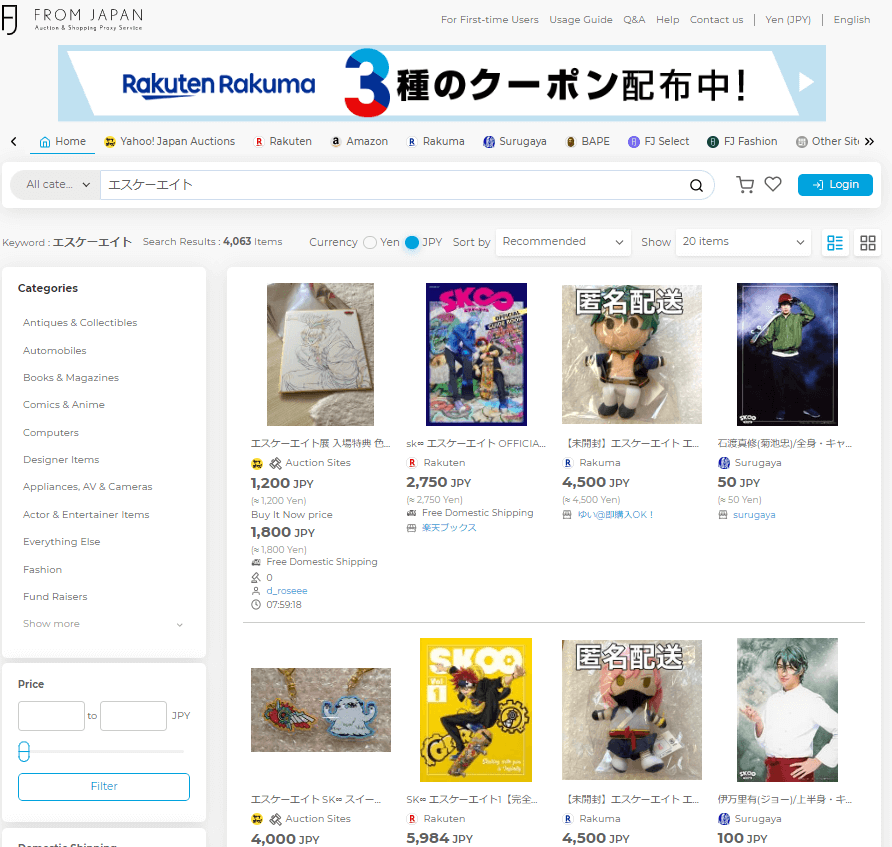Click Yahoo! Japan Auctions tab icon

coord(110,142)
